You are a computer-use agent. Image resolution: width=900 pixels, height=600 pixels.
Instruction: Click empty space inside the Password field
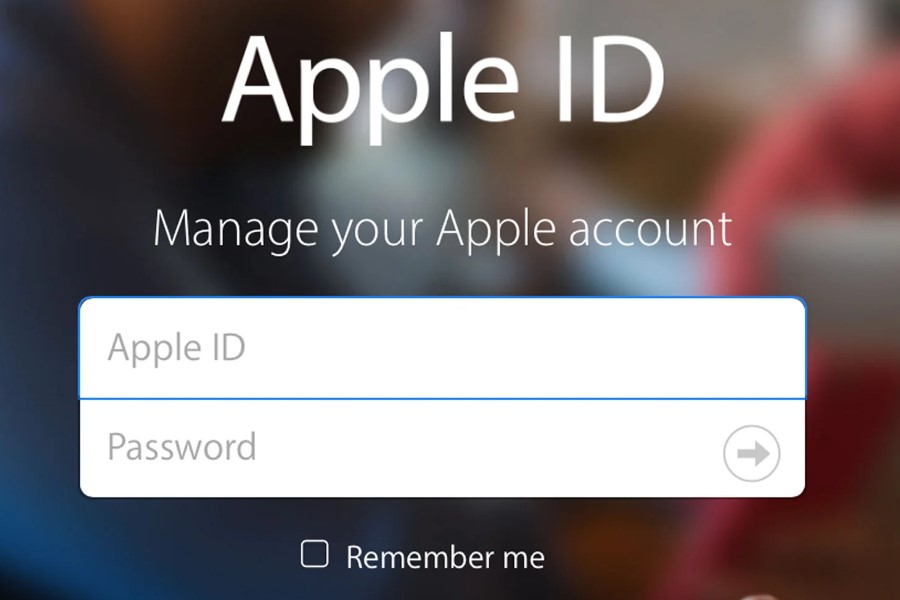488,448
